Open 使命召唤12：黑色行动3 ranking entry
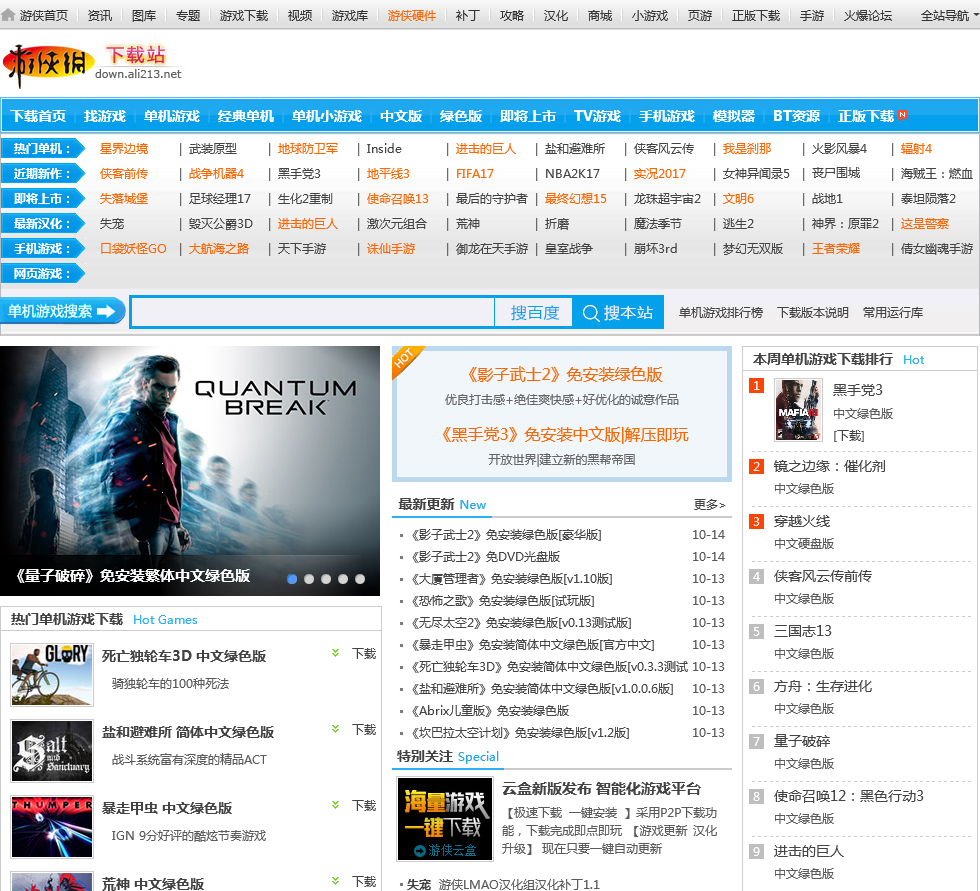The height and width of the screenshot is (891, 980). (x=849, y=796)
